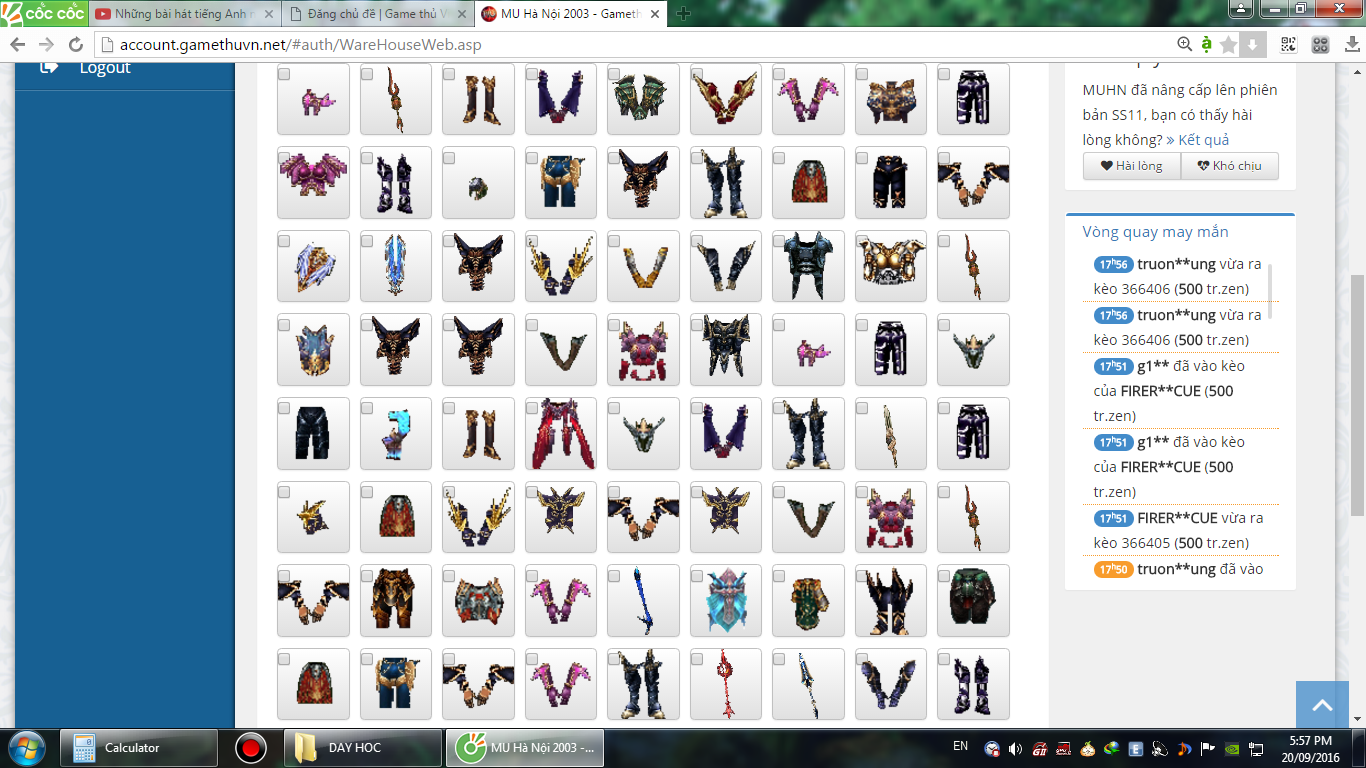This screenshot has height=768, width=1366.
Task: Select the green and brown pants item
Action: pos(973,600)
